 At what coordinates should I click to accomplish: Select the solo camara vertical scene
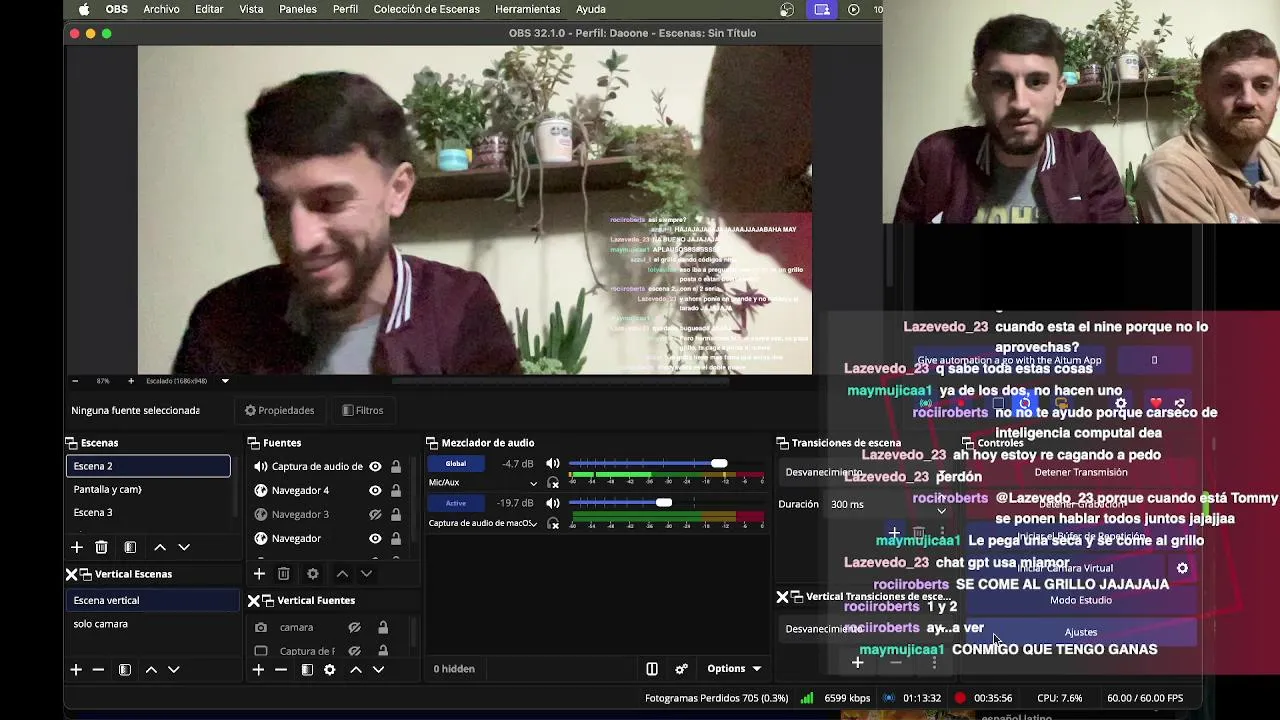point(154,624)
